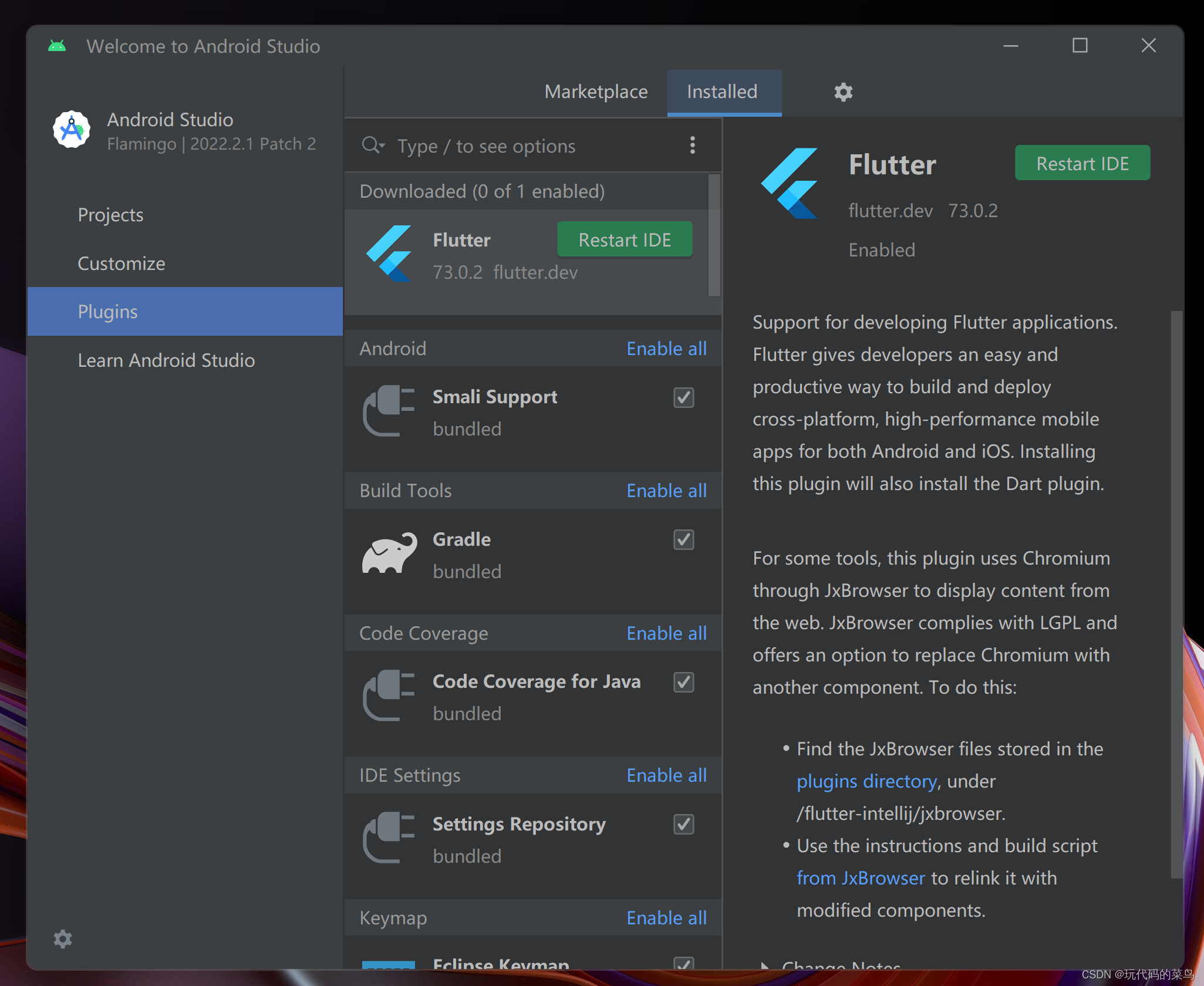Click the plugins settings gear icon near tabs
This screenshot has height=986, width=1204.
coord(843,92)
